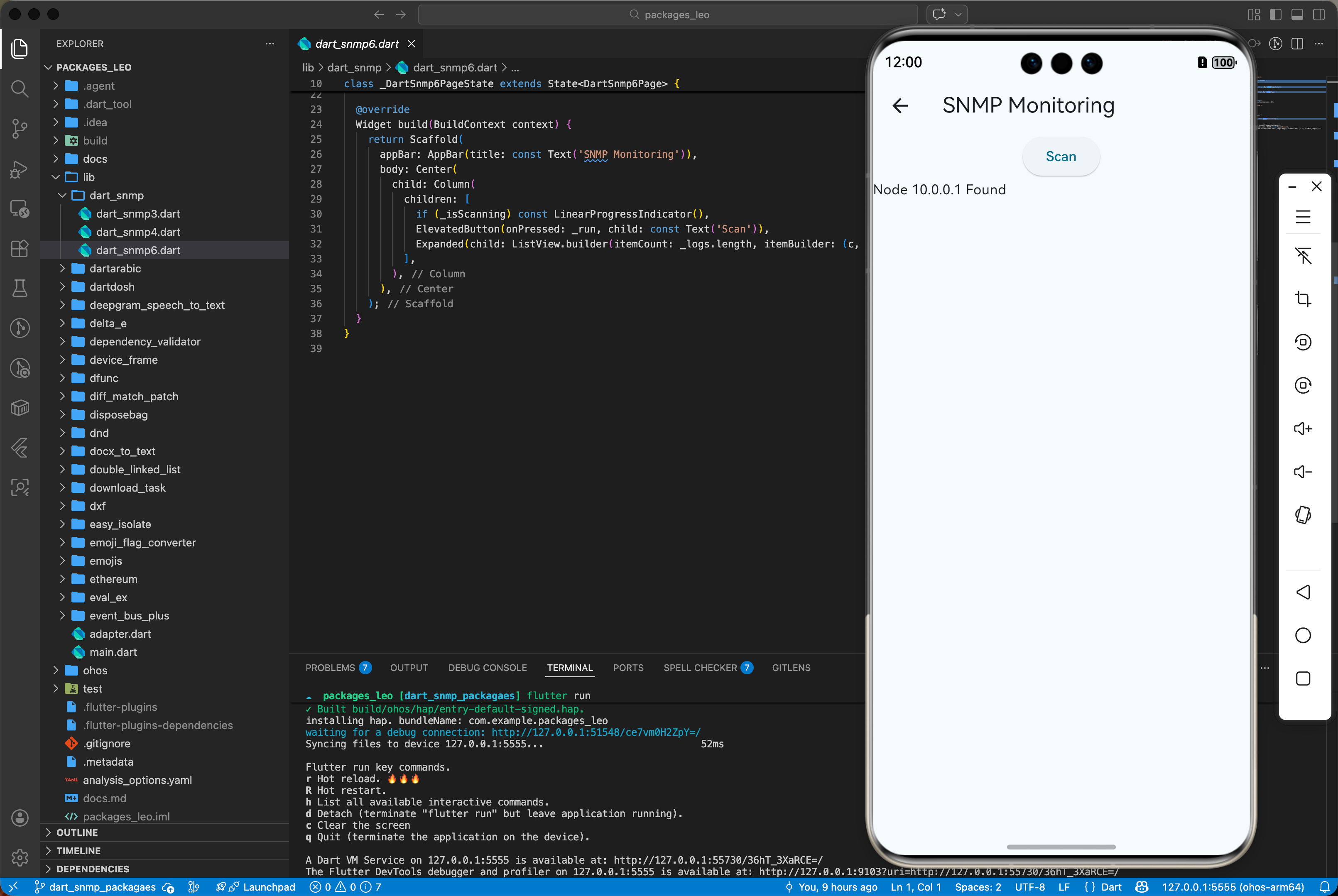Viewport: 1338px width, 896px height.
Task: Switch to the PROBLEMS tab
Action: (x=330, y=667)
